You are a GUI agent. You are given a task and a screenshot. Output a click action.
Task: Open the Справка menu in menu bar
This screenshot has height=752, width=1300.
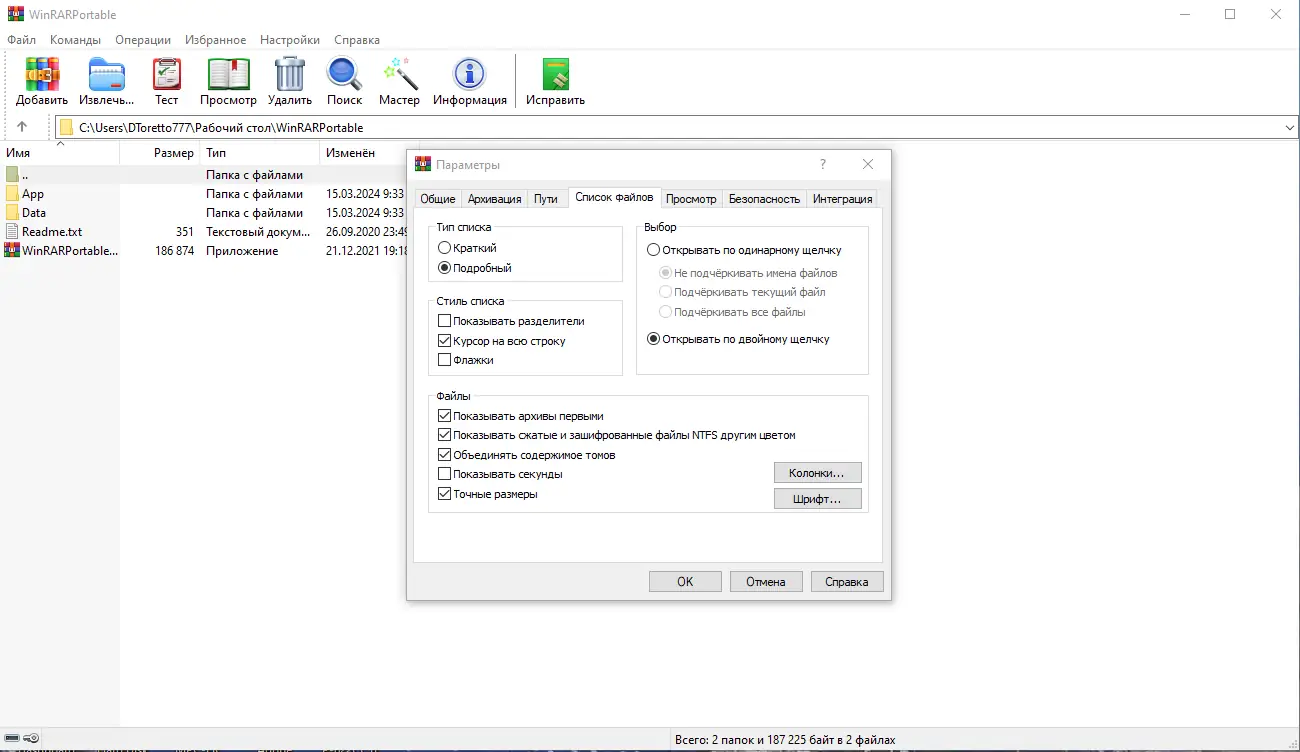pyautogui.click(x=357, y=40)
